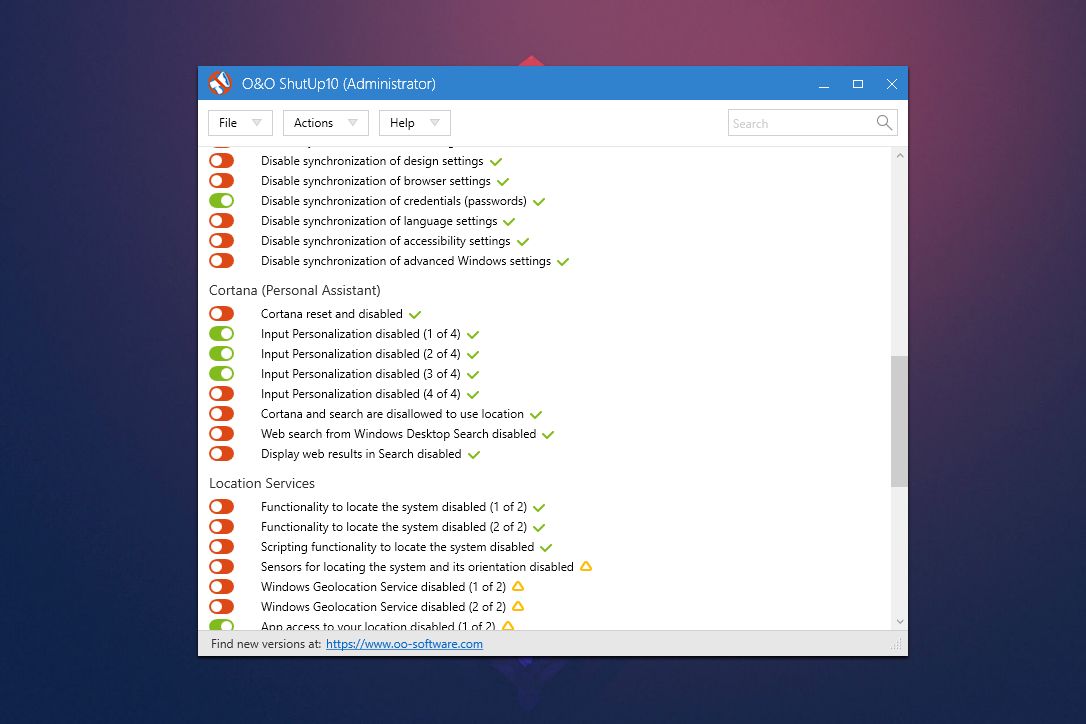Switch off Input Personalization disabled (2 of 4)
This screenshot has width=1086, height=724.
click(222, 354)
